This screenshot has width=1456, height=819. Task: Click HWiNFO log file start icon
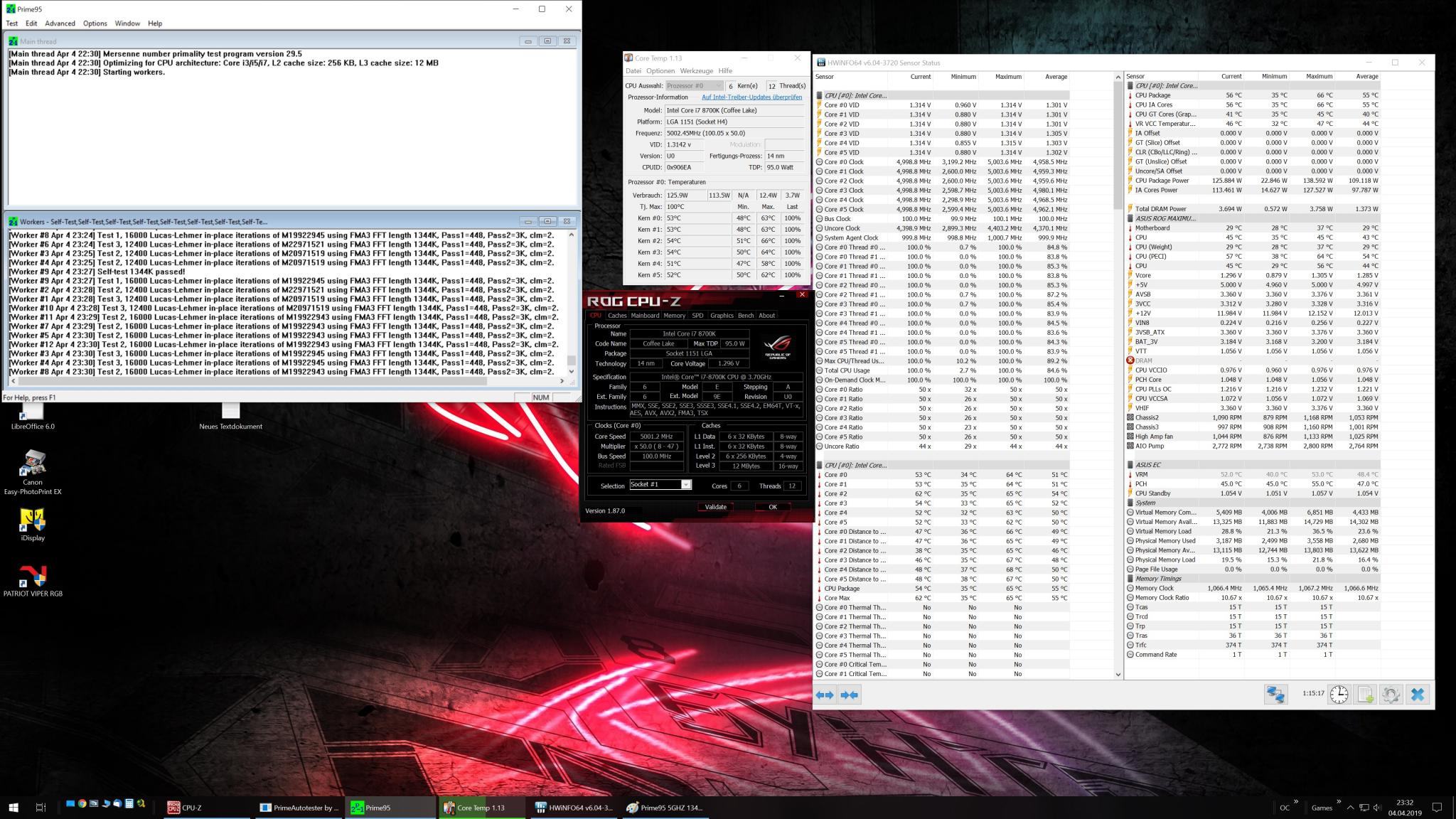tap(1365, 695)
